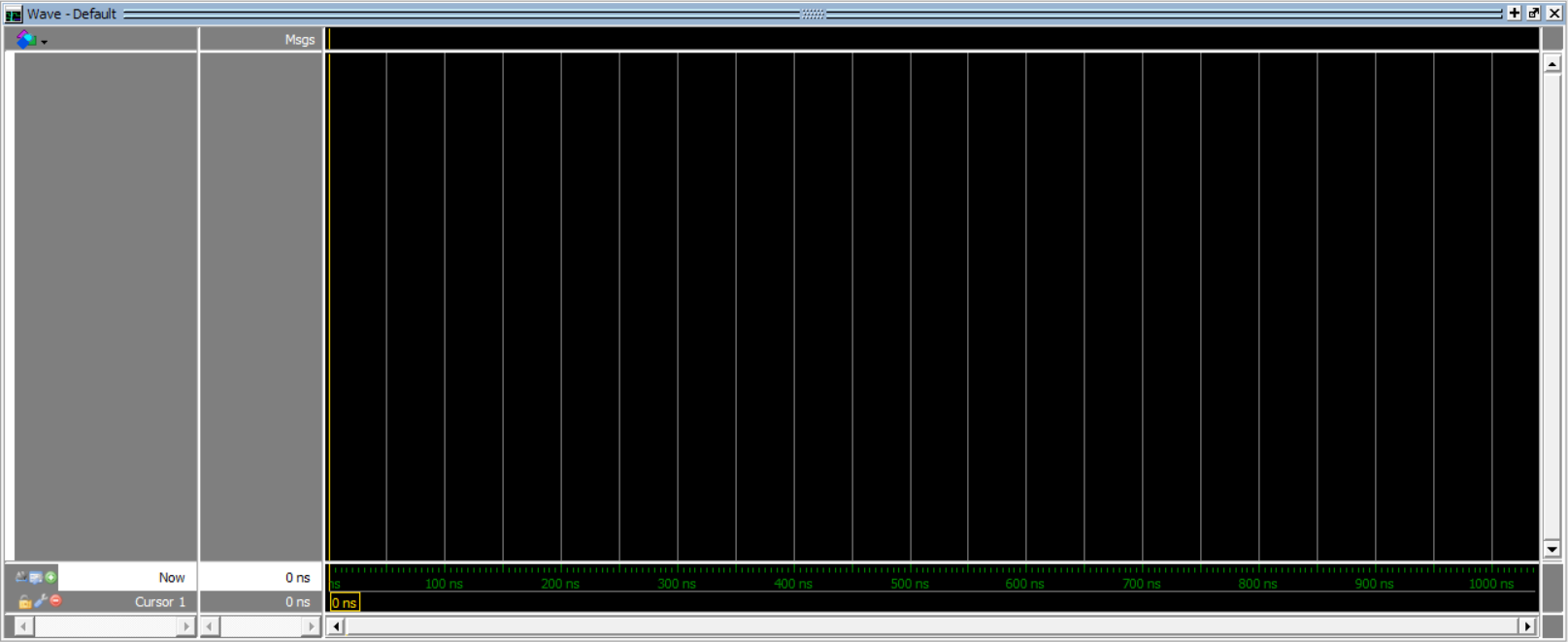Viewport: 1568px width, 642px height.
Task: Click the 800 ns timeline label
Action: tap(1258, 584)
